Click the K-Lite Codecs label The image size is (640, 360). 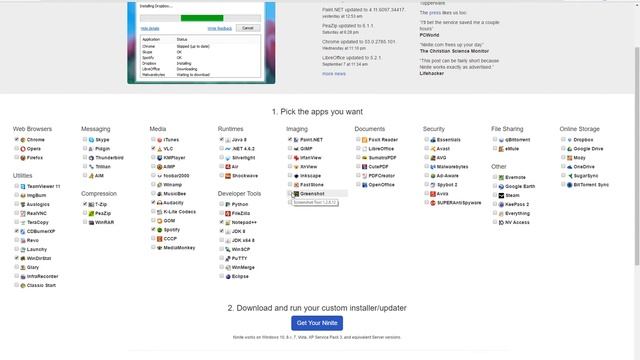tap(180, 212)
